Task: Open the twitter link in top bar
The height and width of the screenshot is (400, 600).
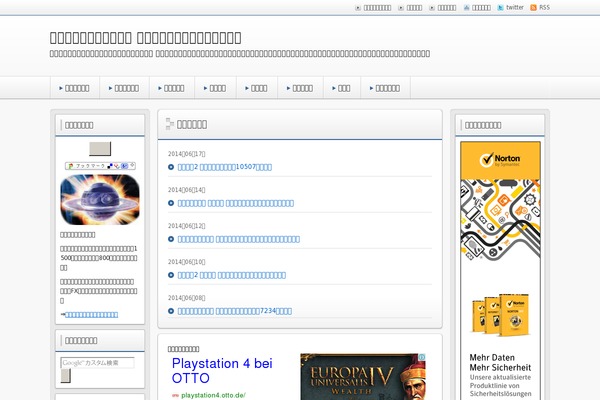Action: [515, 7]
